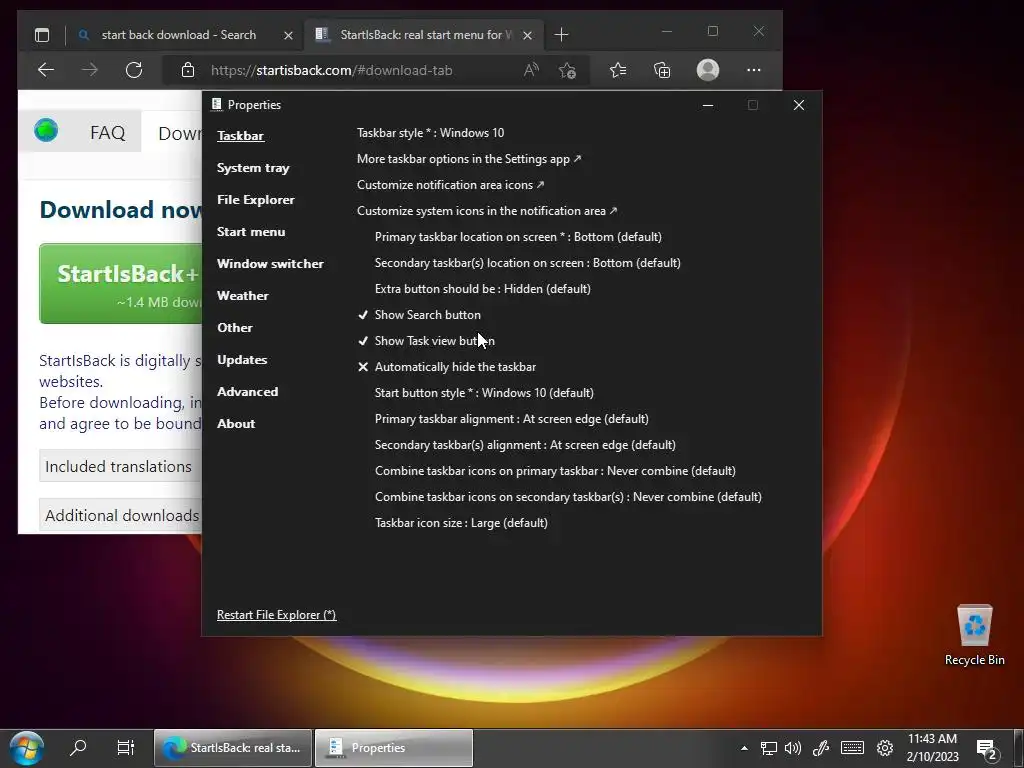
Task: Open More taskbar options in Settings app
Action: [x=469, y=159]
